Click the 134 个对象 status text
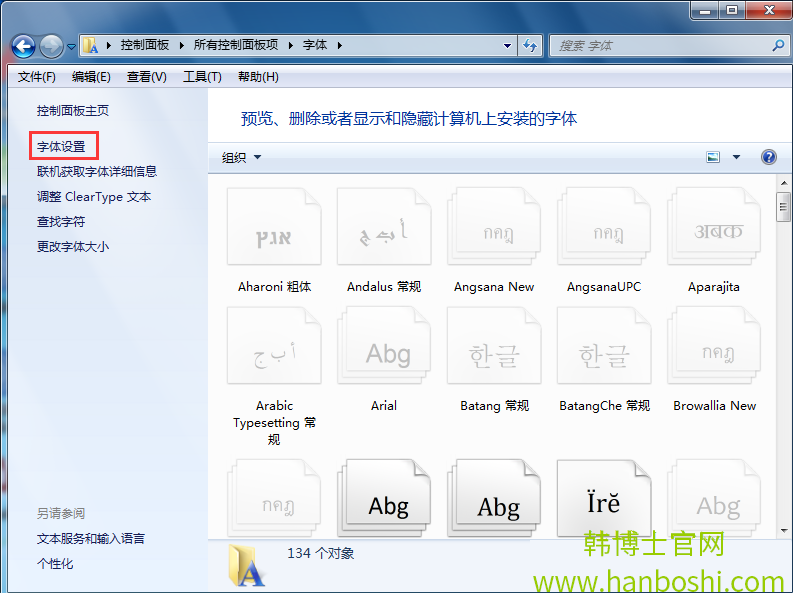This screenshot has width=793, height=593. coord(321,553)
